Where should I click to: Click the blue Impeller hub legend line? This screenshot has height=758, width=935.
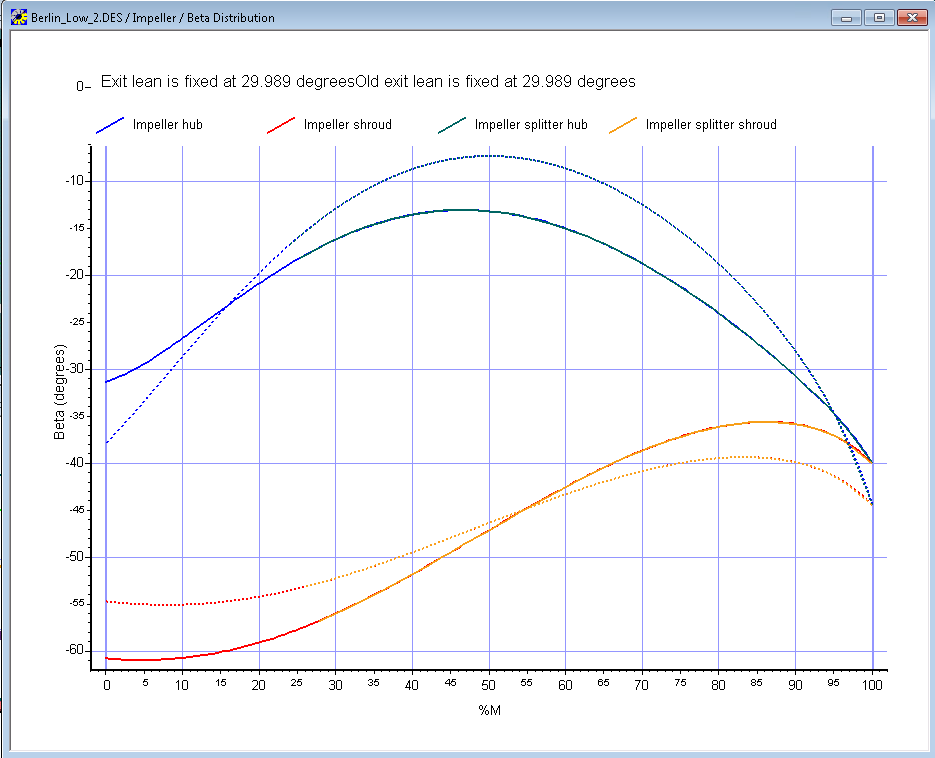[x=110, y=125]
